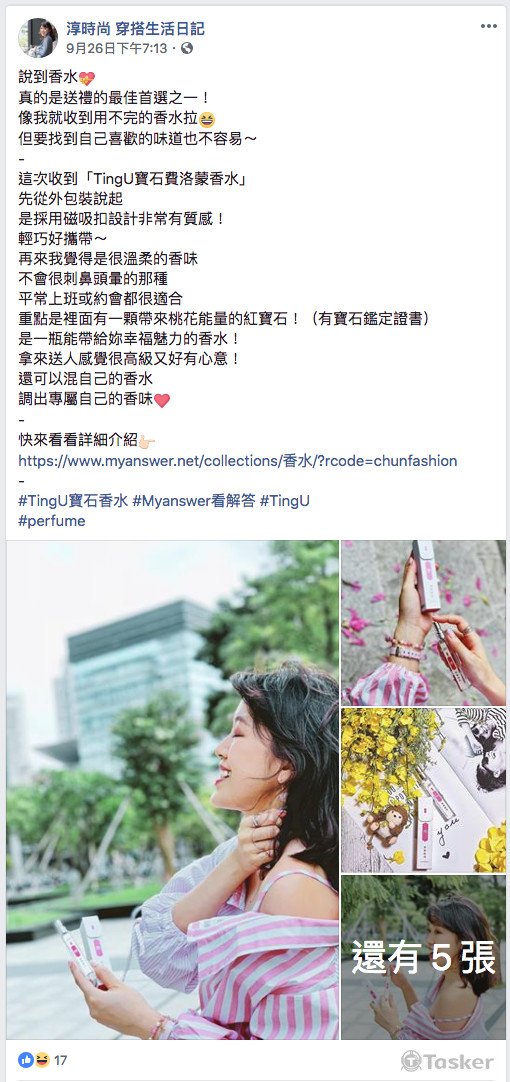The image size is (510, 1082).
Task: Click the page profile picture avatar
Action: point(38,38)
